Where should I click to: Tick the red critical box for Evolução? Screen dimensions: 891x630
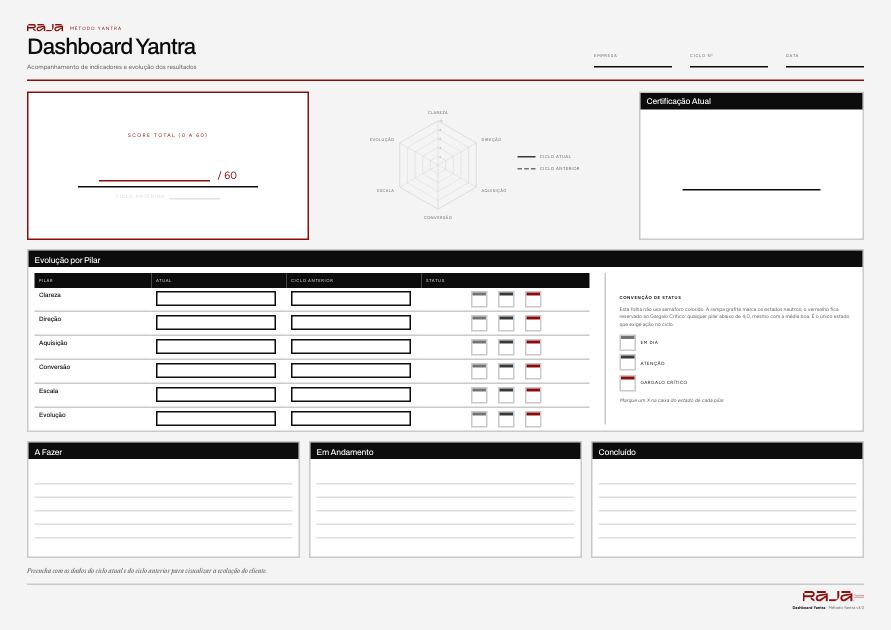click(533, 419)
